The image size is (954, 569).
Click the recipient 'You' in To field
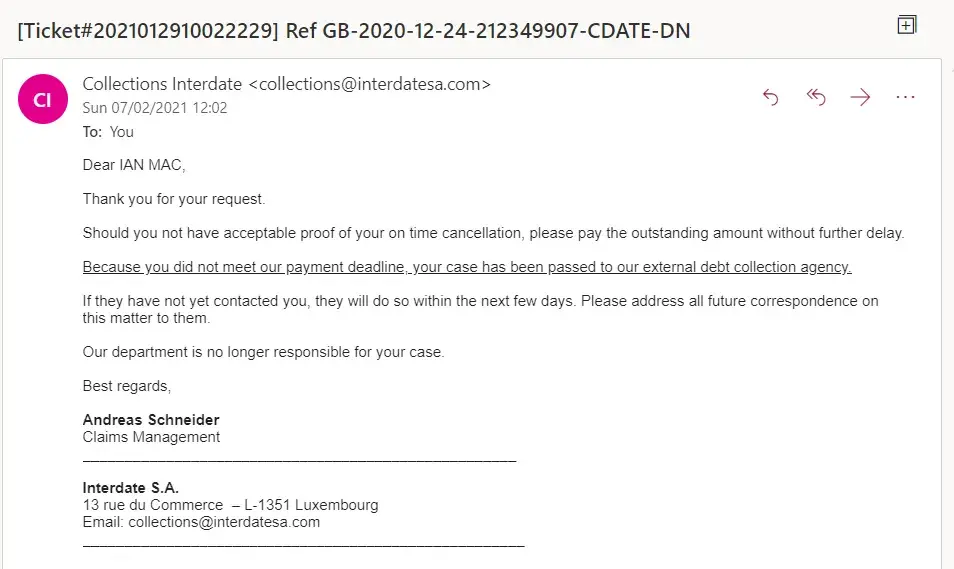tap(121, 132)
